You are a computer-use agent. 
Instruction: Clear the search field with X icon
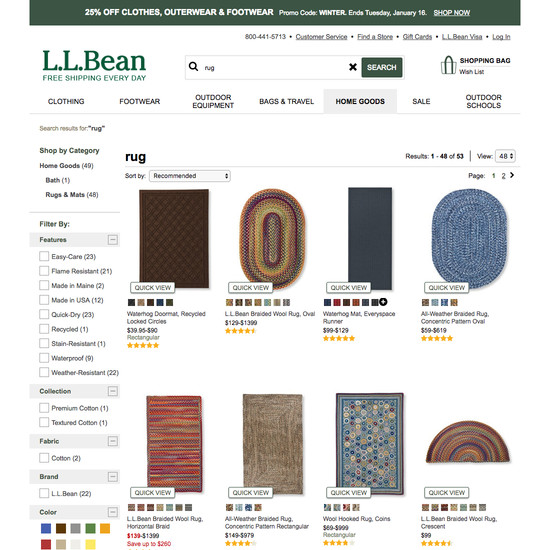pos(353,67)
